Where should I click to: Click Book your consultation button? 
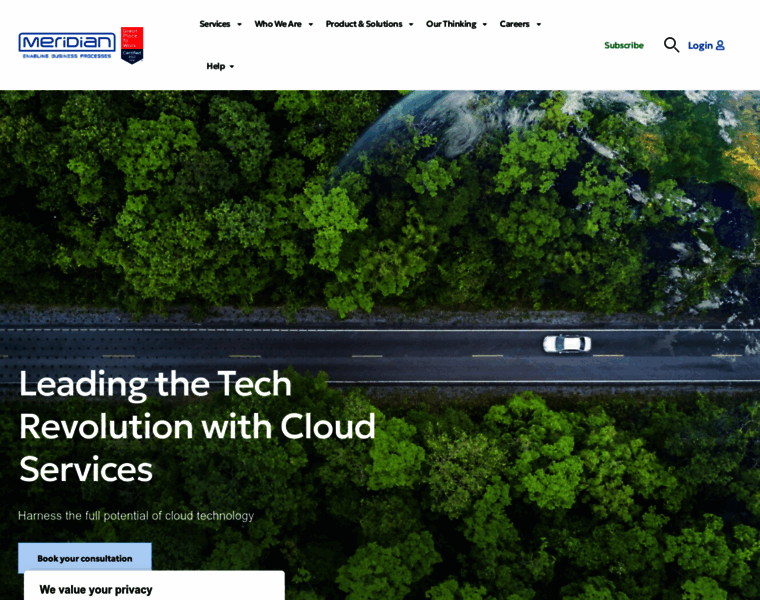point(85,558)
